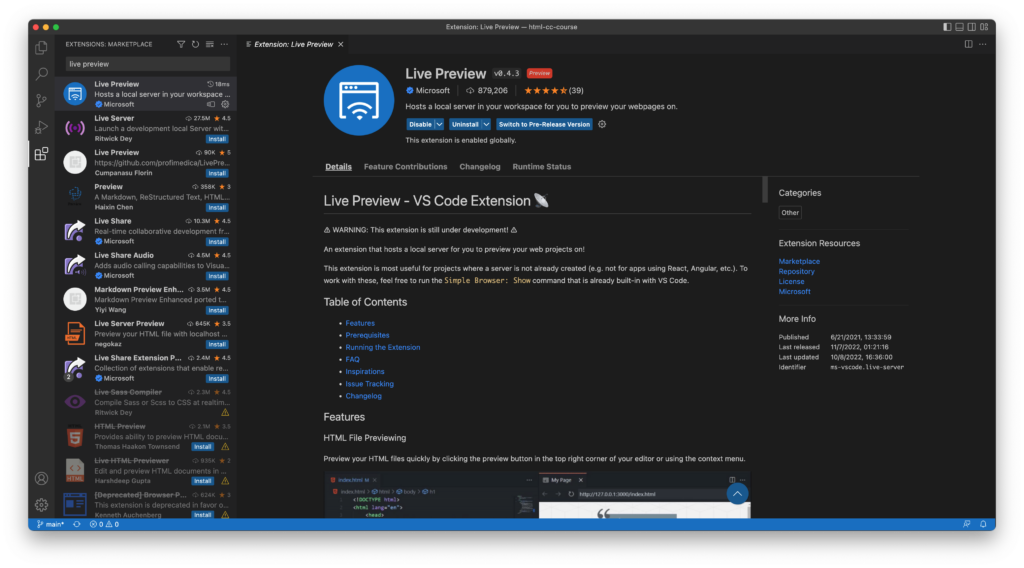Open the Feature Contributions tab
This screenshot has height=568, width=1024.
[406, 166]
